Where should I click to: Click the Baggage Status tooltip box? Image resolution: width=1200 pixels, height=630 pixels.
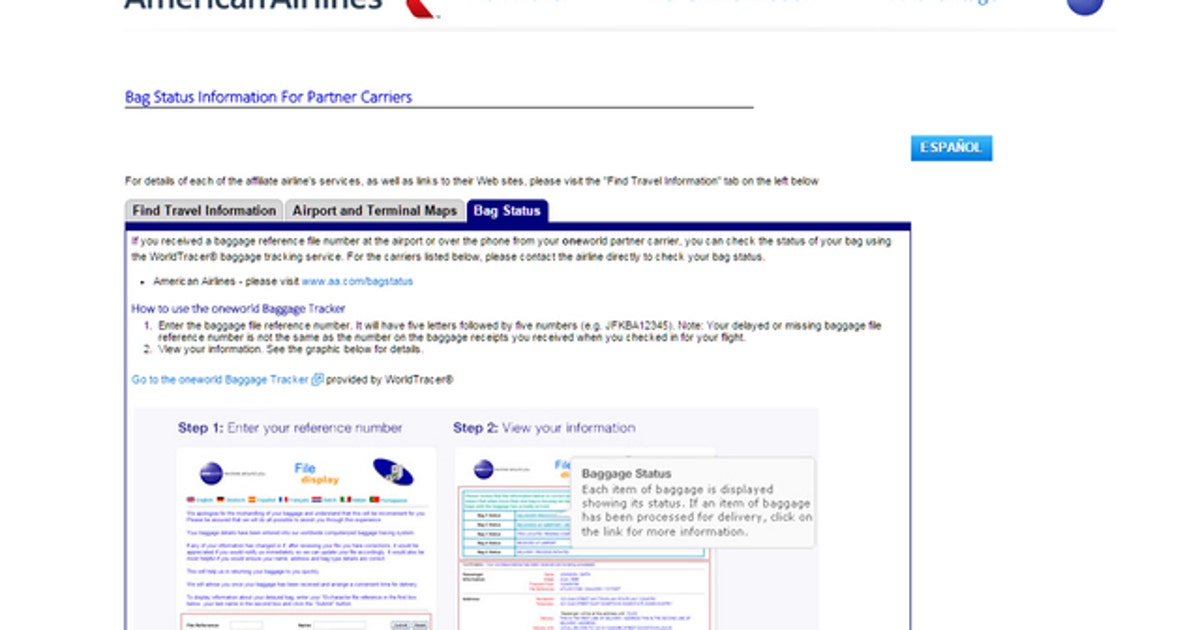coord(693,502)
